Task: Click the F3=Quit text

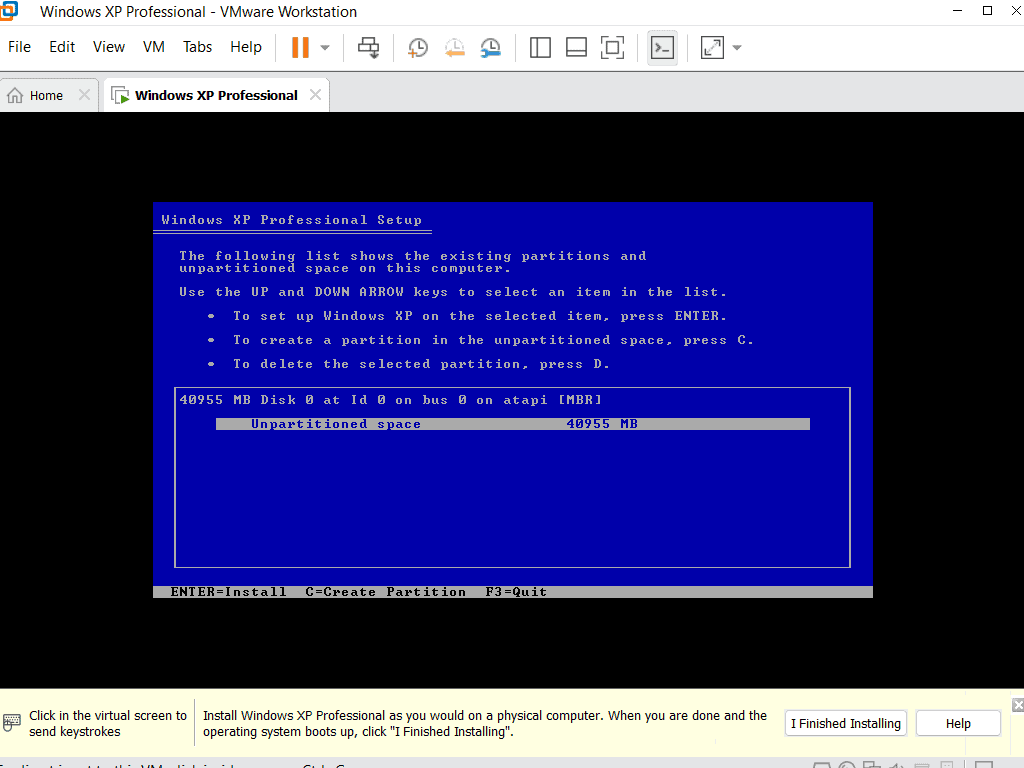Action: pyautogui.click(x=516, y=592)
